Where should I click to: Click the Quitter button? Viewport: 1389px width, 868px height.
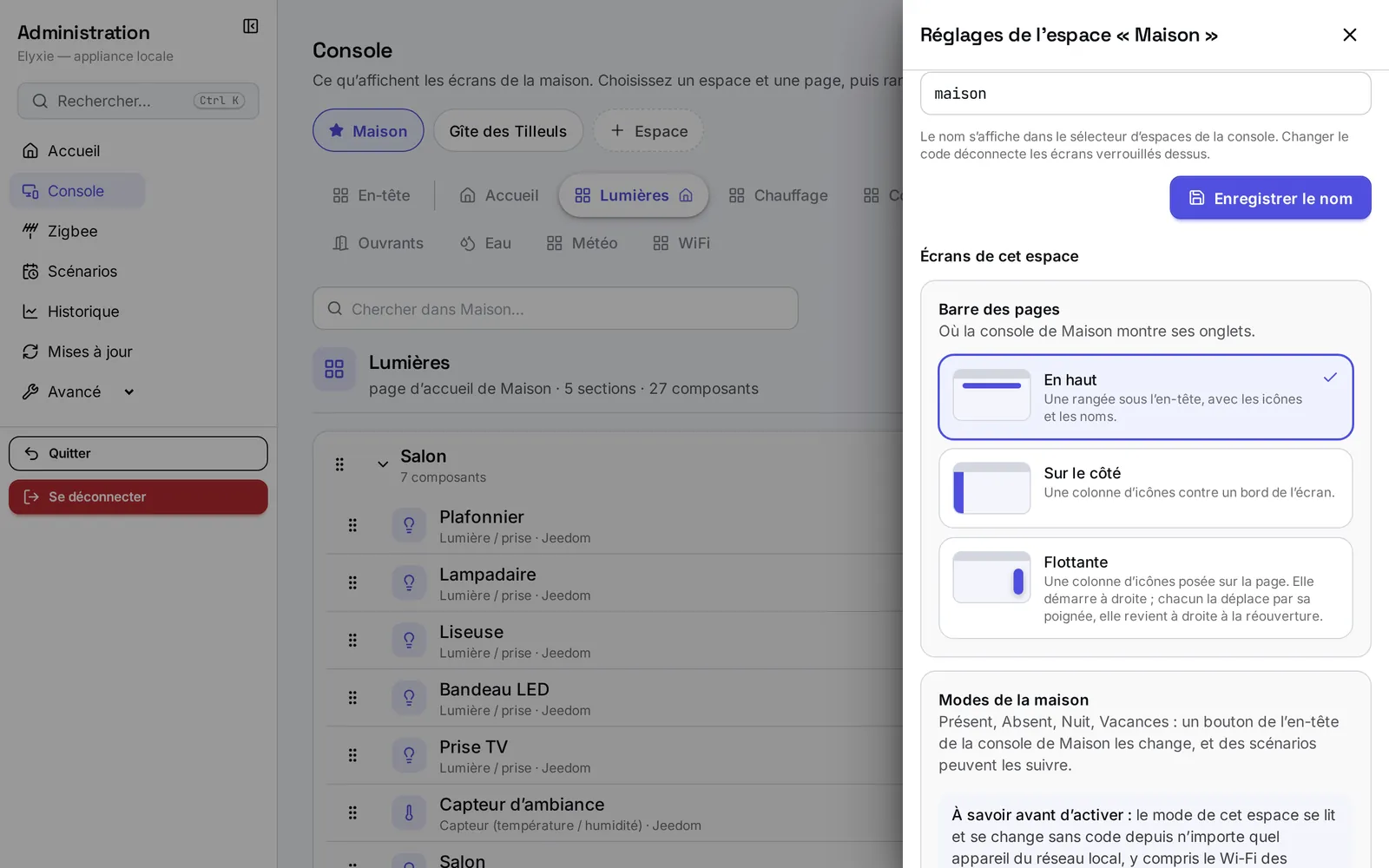pos(138,453)
